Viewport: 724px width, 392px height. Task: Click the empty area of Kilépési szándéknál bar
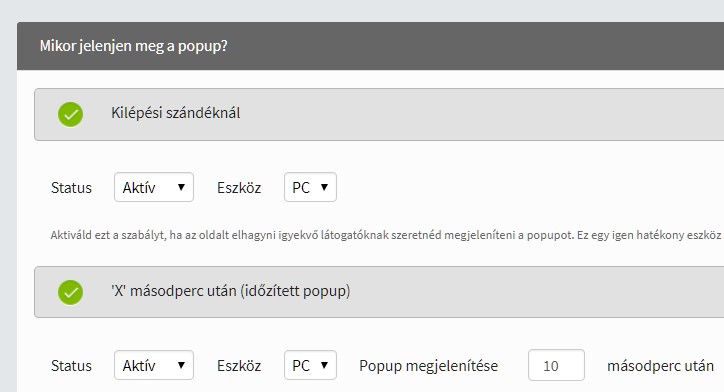coord(485,115)
